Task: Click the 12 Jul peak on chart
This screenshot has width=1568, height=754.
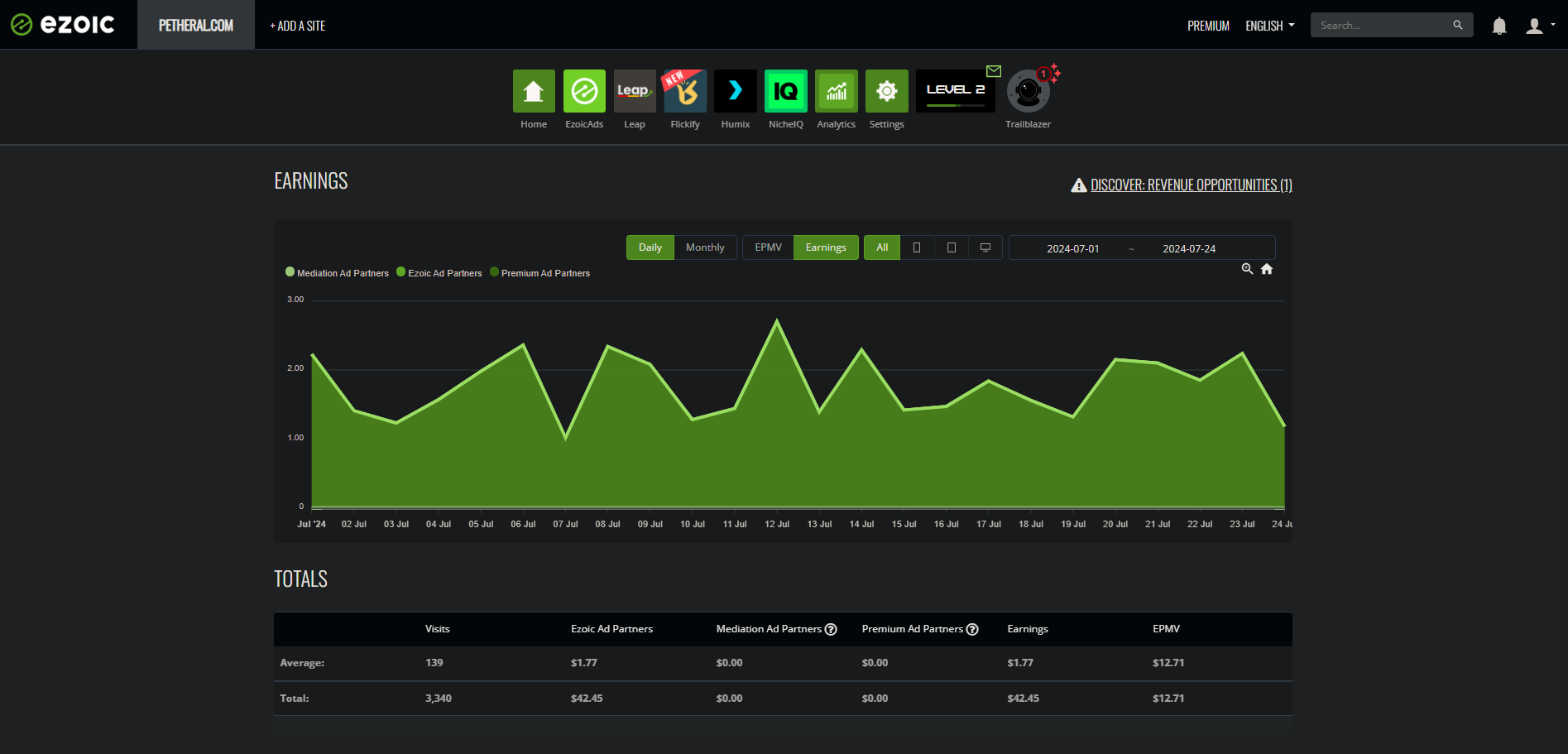Action: [777, 320]
